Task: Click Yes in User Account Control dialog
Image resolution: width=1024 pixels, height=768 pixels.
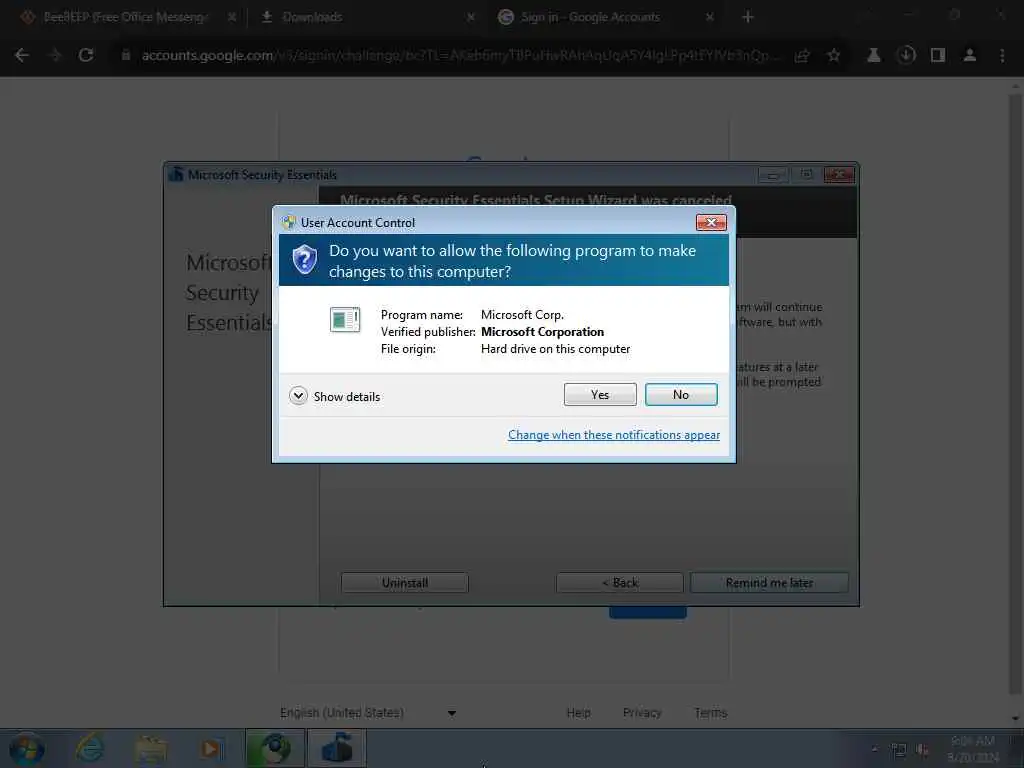Action: (600, 394)
